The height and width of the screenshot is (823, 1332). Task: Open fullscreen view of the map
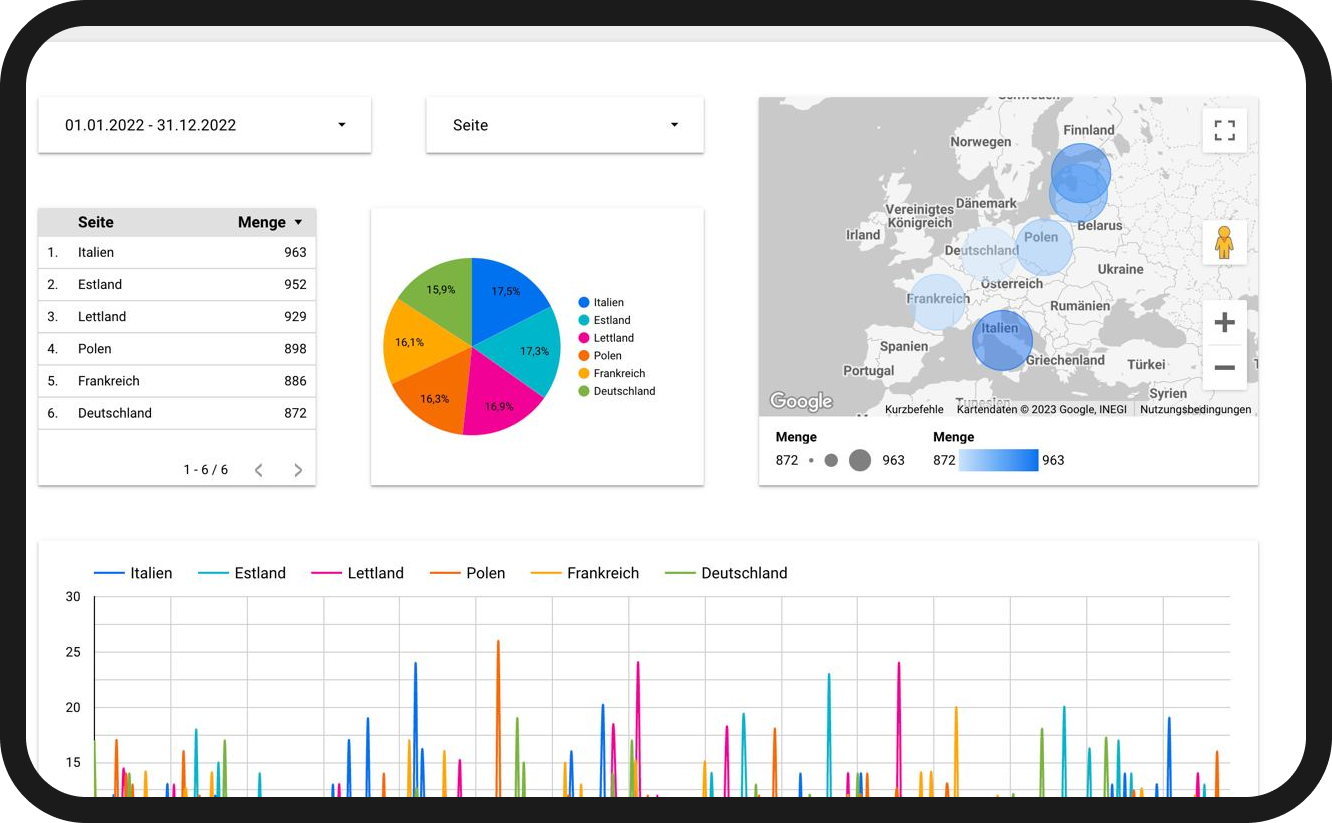pos(1224,130)
